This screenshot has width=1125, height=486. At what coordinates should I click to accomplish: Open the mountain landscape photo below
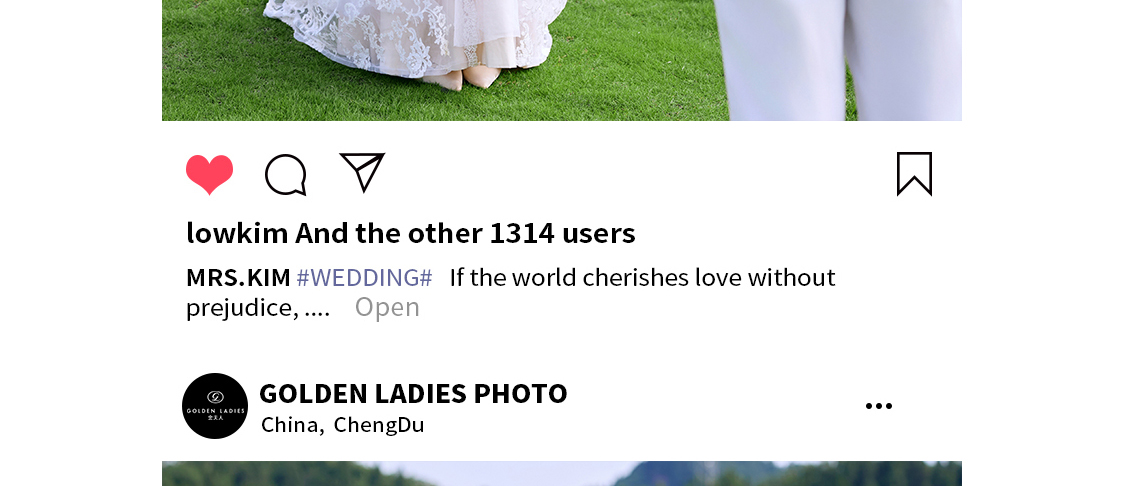(562, 474)
